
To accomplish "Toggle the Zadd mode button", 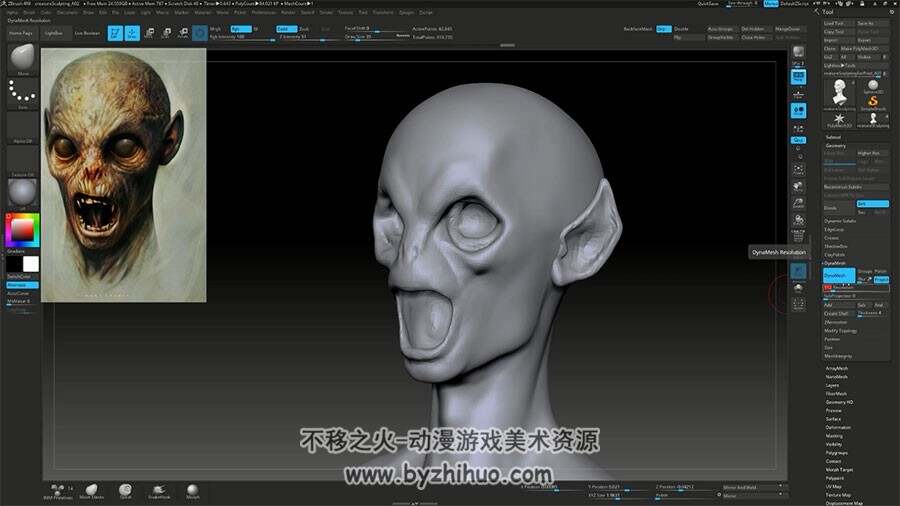I will [x=286, y=29].
